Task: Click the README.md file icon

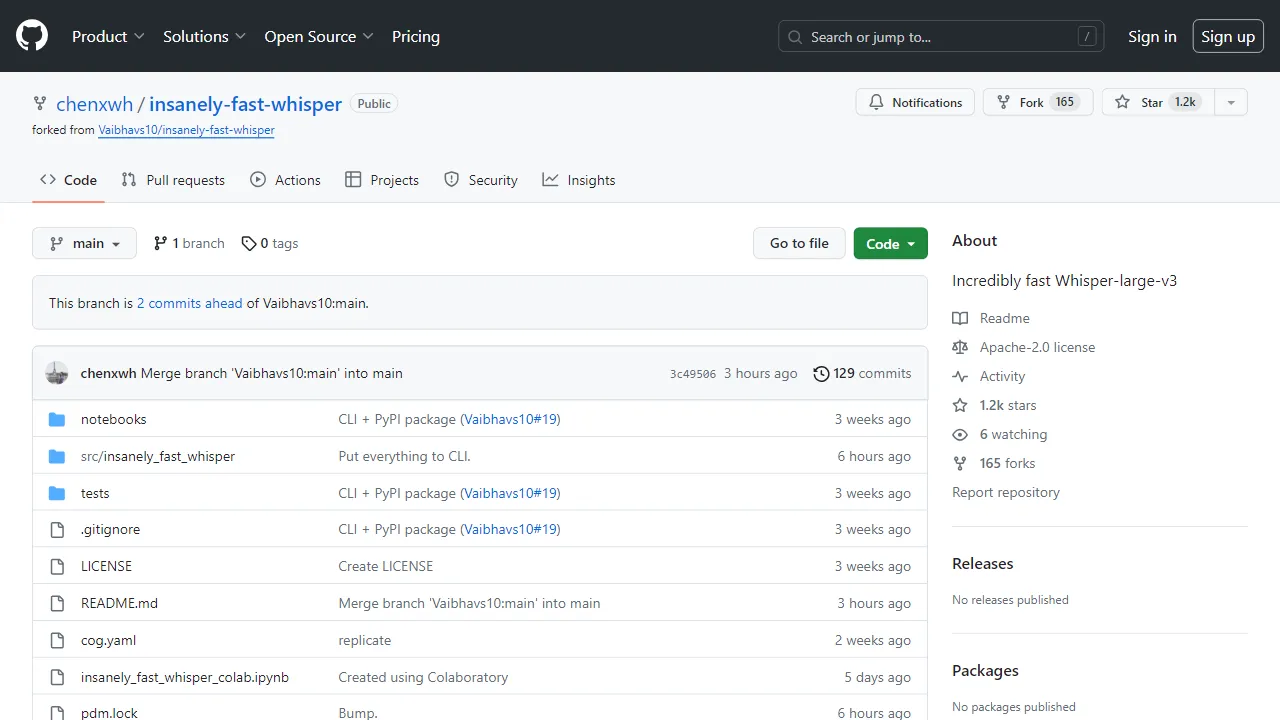Action: pyautogui.click(x=57, y=603)
